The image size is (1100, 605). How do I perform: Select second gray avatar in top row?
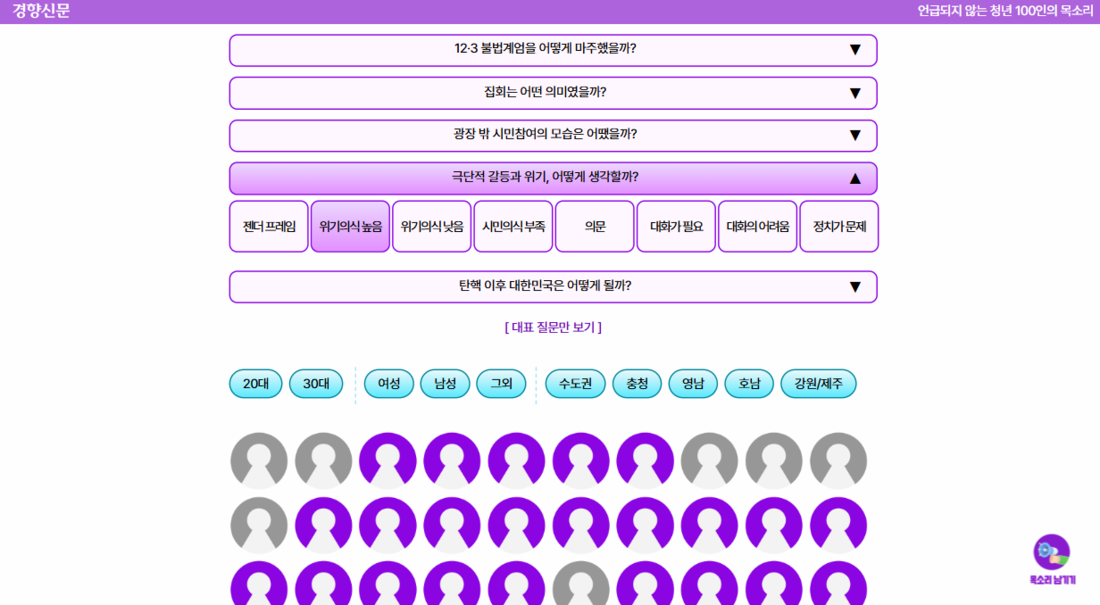point(323,460)
